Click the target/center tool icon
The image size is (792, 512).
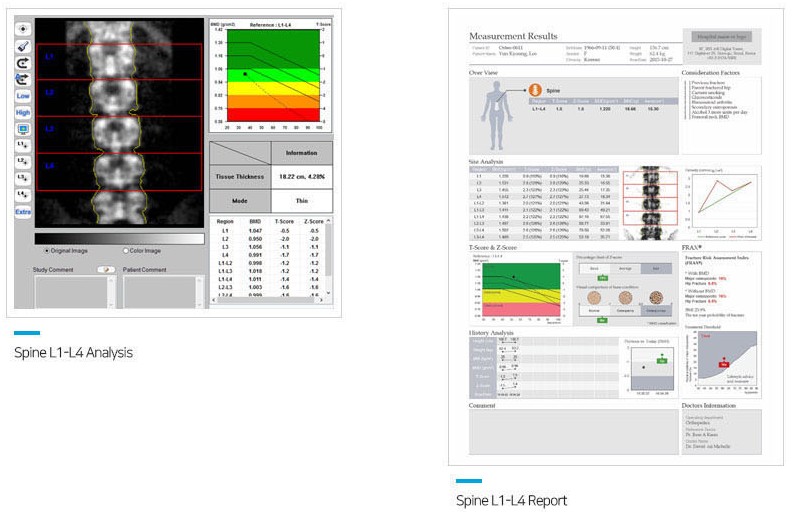(23, 29)
